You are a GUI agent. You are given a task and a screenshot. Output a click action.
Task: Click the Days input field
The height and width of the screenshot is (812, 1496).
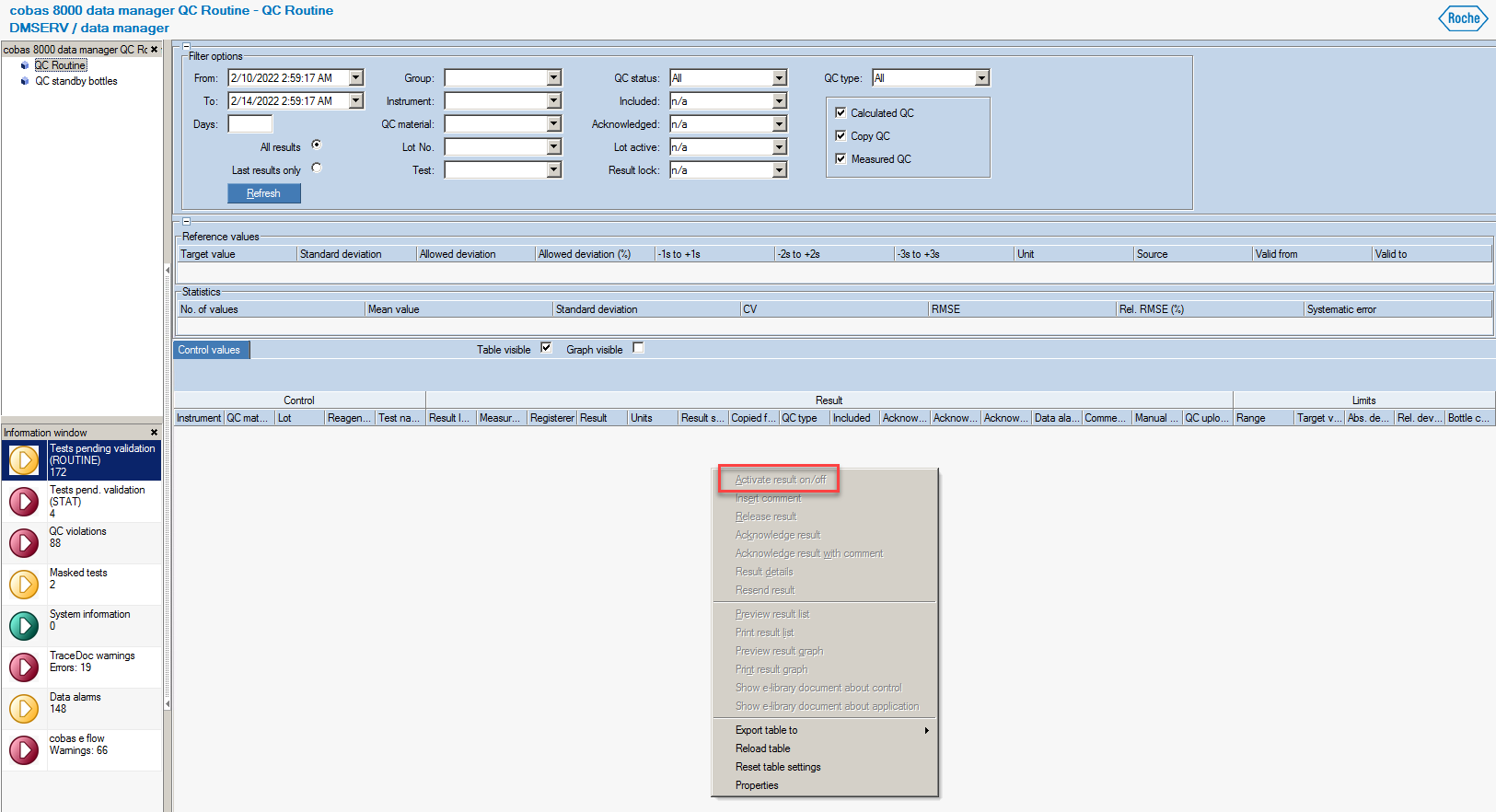pyautogui.click(x=250, y=124)
